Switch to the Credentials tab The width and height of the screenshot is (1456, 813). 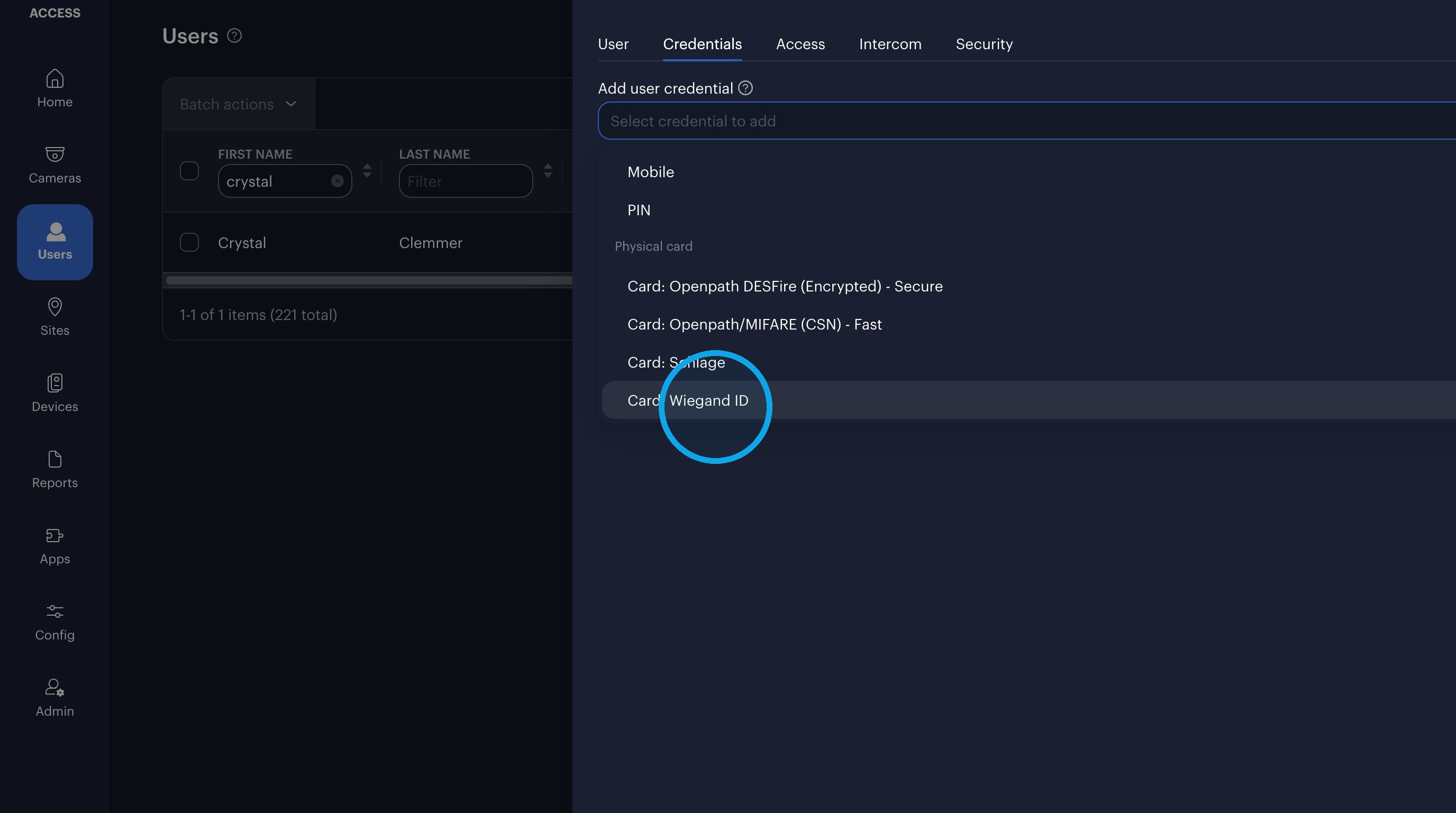pyautogui.click(x=703, y=44)
